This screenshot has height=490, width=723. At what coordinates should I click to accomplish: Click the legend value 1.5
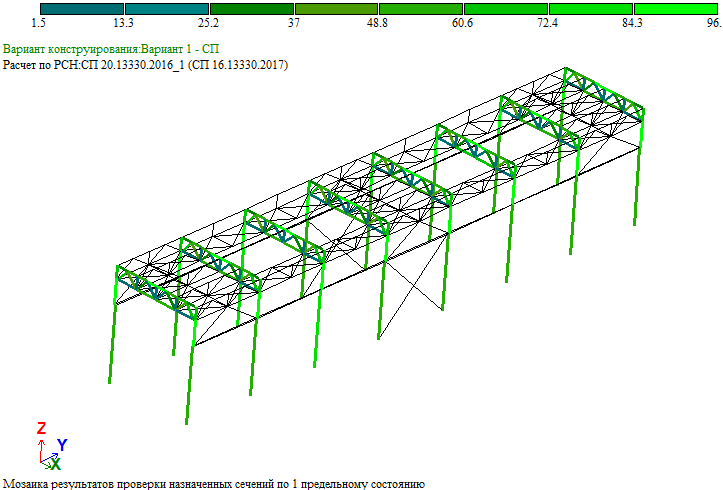coord(39,23)
